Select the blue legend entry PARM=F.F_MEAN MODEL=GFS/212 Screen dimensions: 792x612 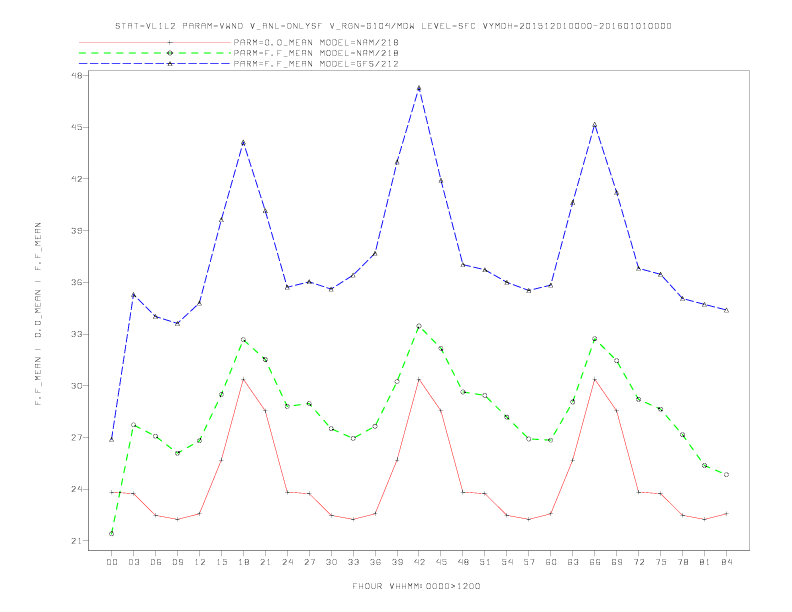pos(316,64)
